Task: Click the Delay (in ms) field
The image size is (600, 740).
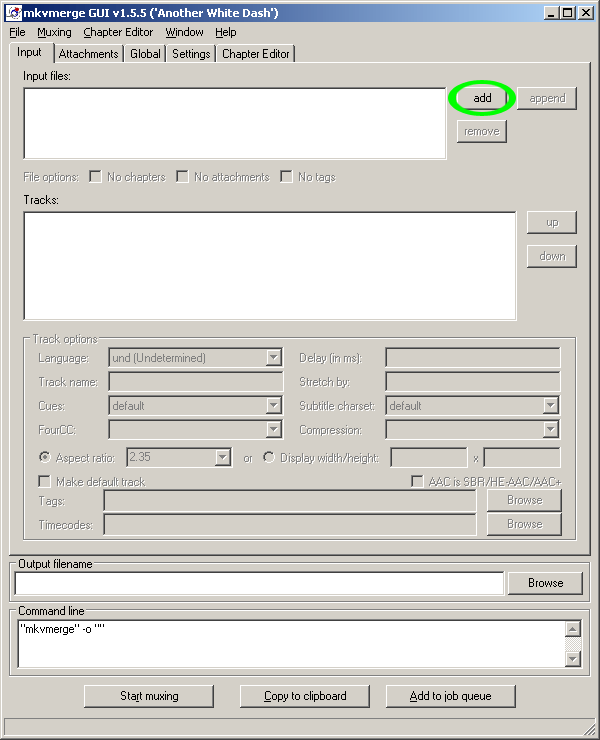Action: point(473,358)
